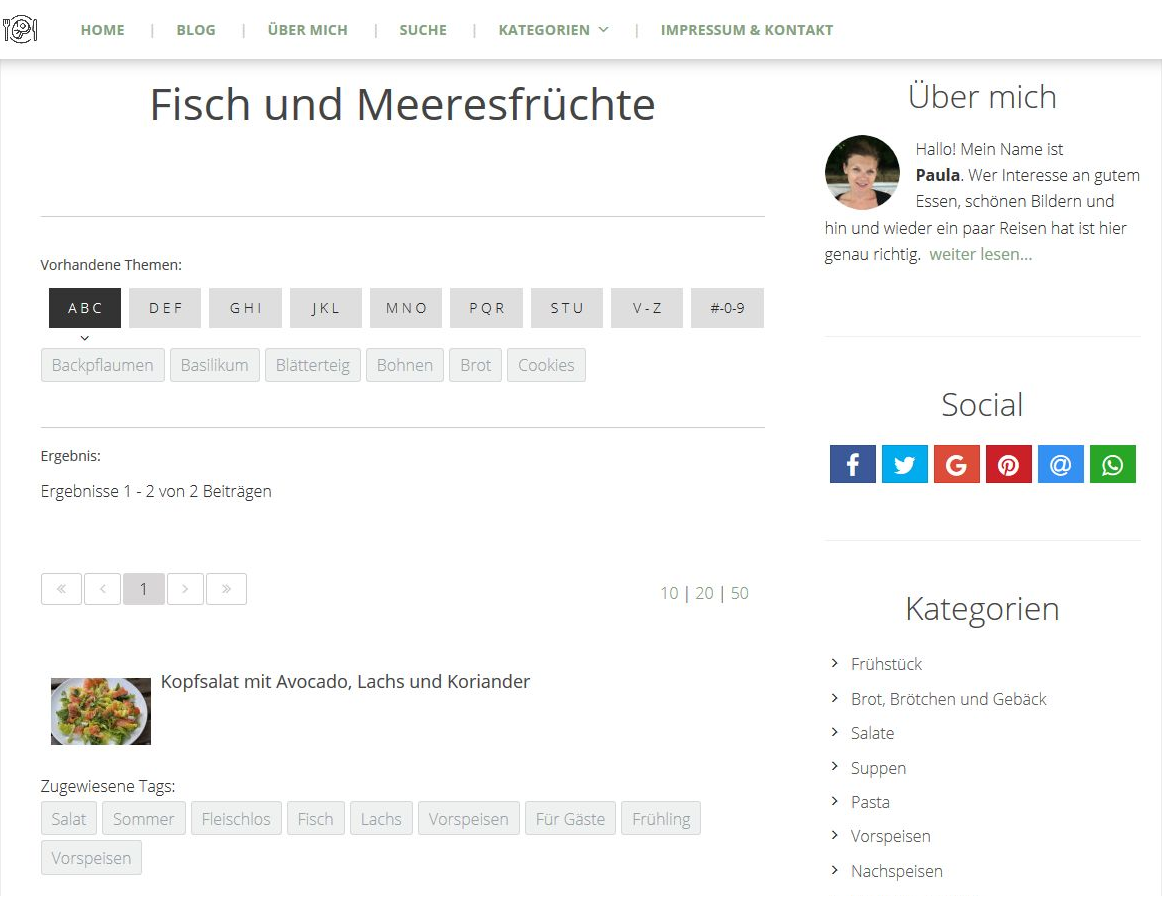Go to next page arrow

[x=185, y=589]
